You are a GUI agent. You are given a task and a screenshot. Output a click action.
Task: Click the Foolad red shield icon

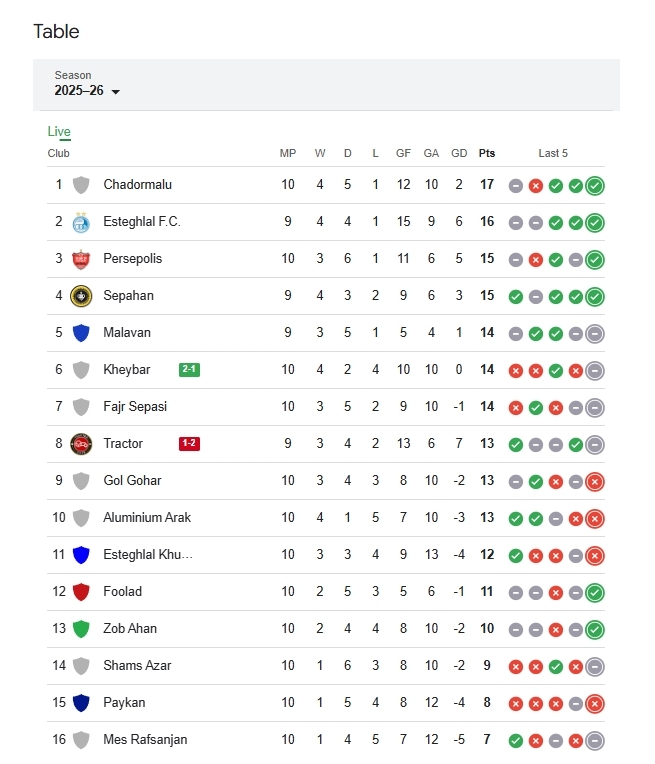point(81,592)
